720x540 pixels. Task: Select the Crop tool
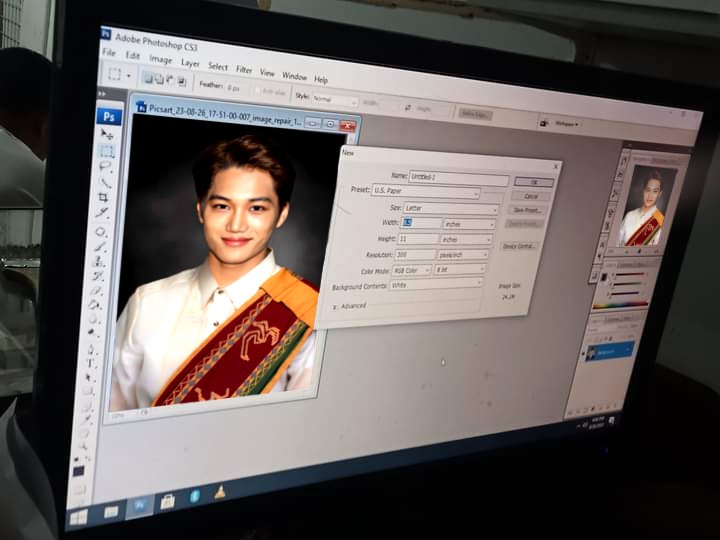103,197
